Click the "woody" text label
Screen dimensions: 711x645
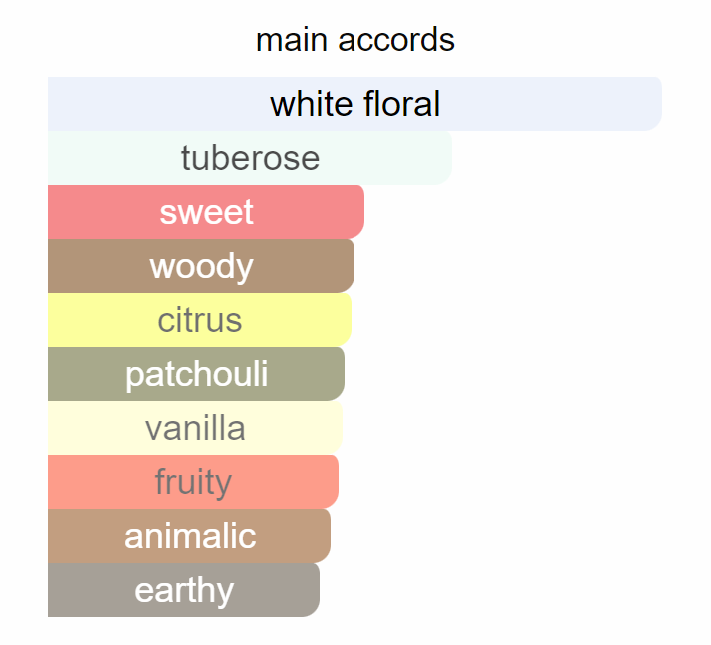pos(201,266)
